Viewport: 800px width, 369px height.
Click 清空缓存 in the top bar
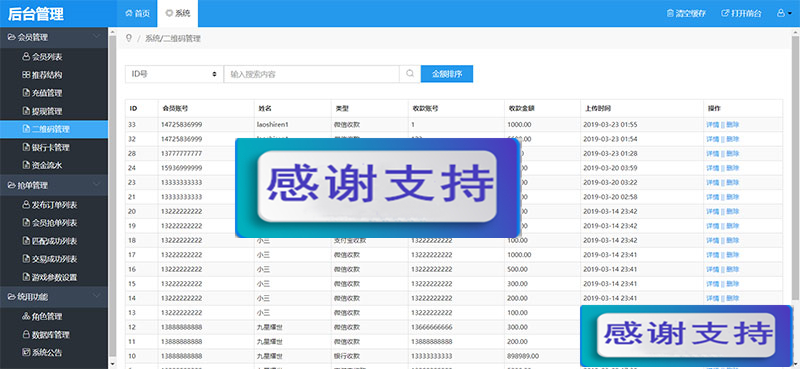686,13
